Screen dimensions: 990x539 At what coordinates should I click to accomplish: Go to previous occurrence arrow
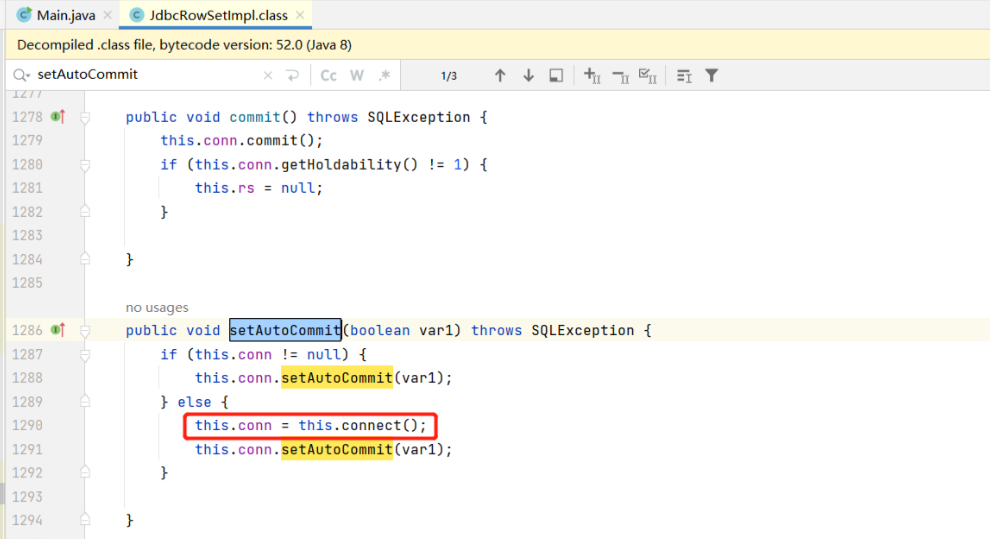tap(500, 76)
